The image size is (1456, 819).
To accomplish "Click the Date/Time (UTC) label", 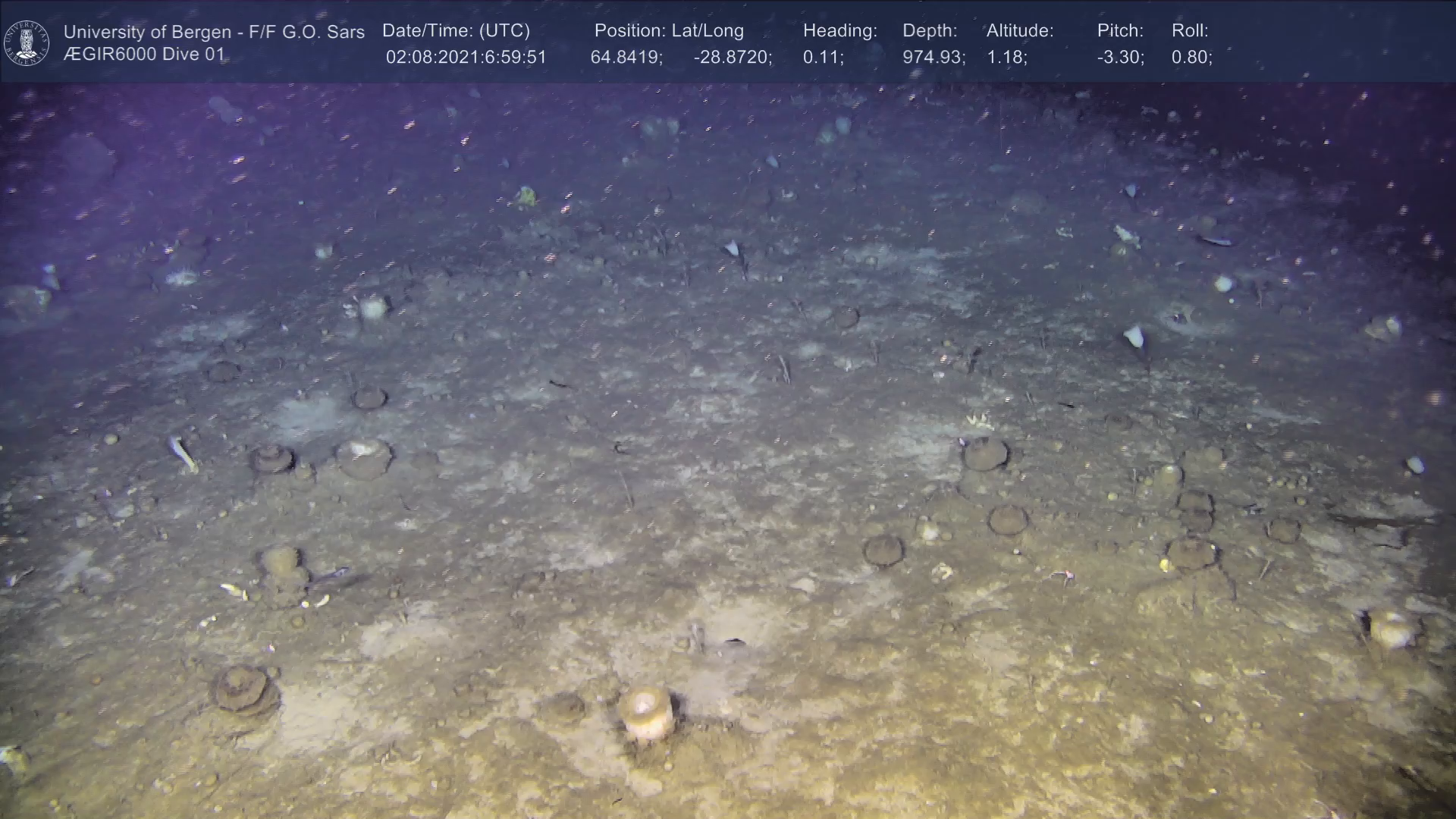I will point(456,30).
